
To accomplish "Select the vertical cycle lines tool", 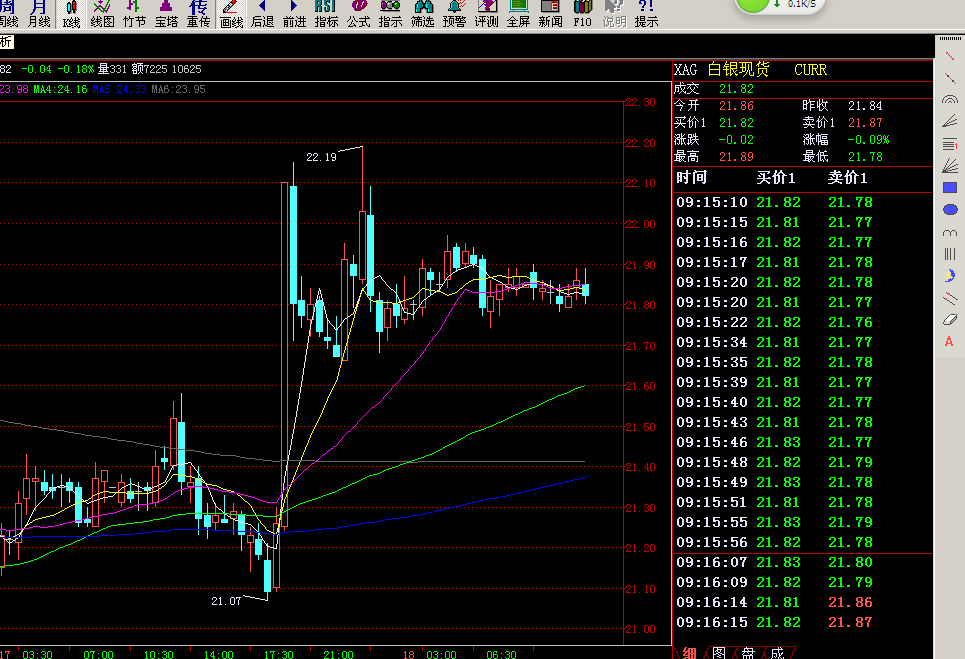I will [x=949, y=254].
